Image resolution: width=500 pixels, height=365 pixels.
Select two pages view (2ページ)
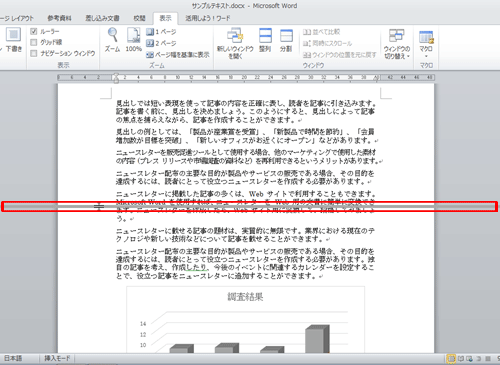click(161, 43)
